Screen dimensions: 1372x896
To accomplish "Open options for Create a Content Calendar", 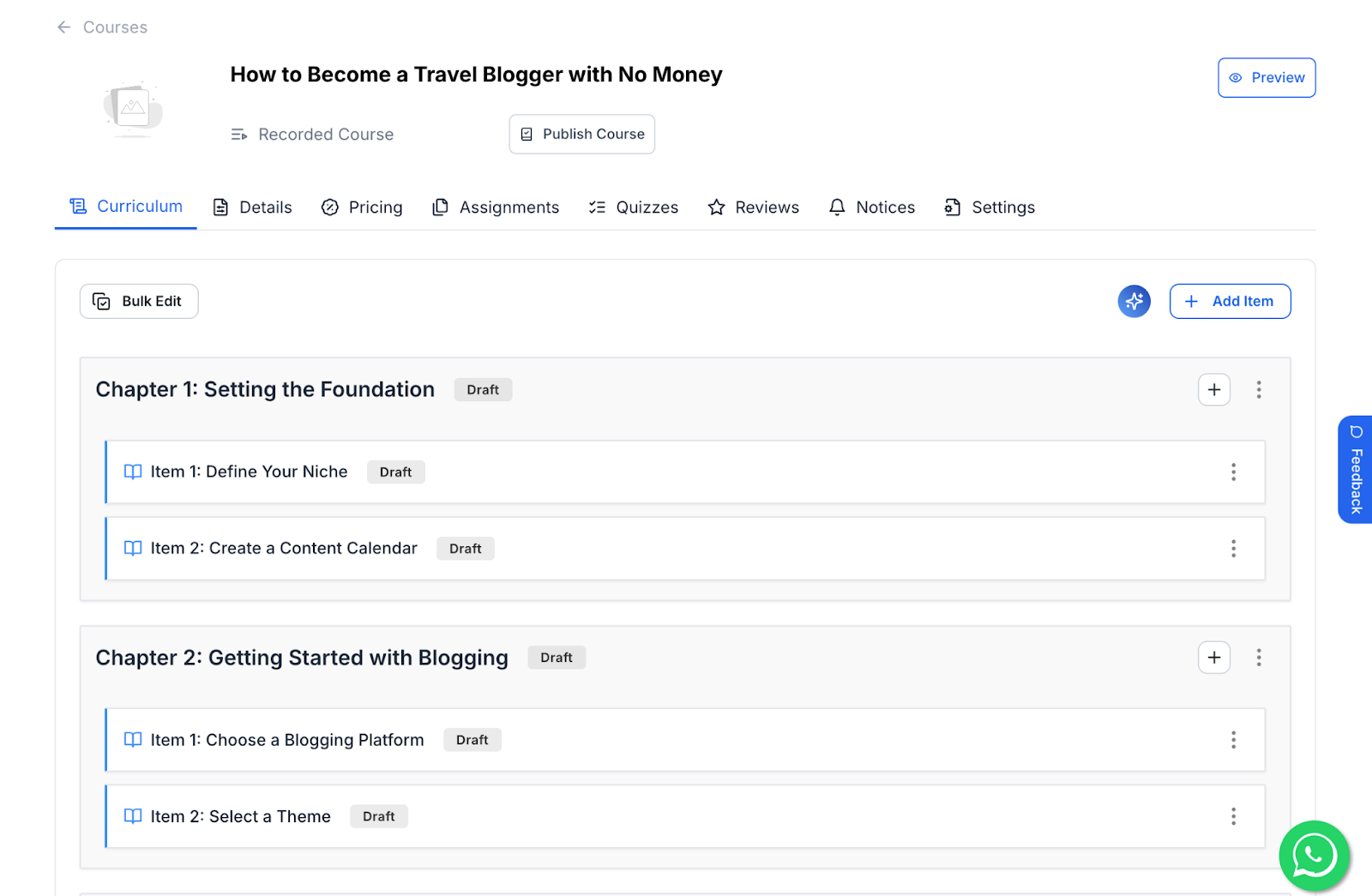I will pos(1233,549).
